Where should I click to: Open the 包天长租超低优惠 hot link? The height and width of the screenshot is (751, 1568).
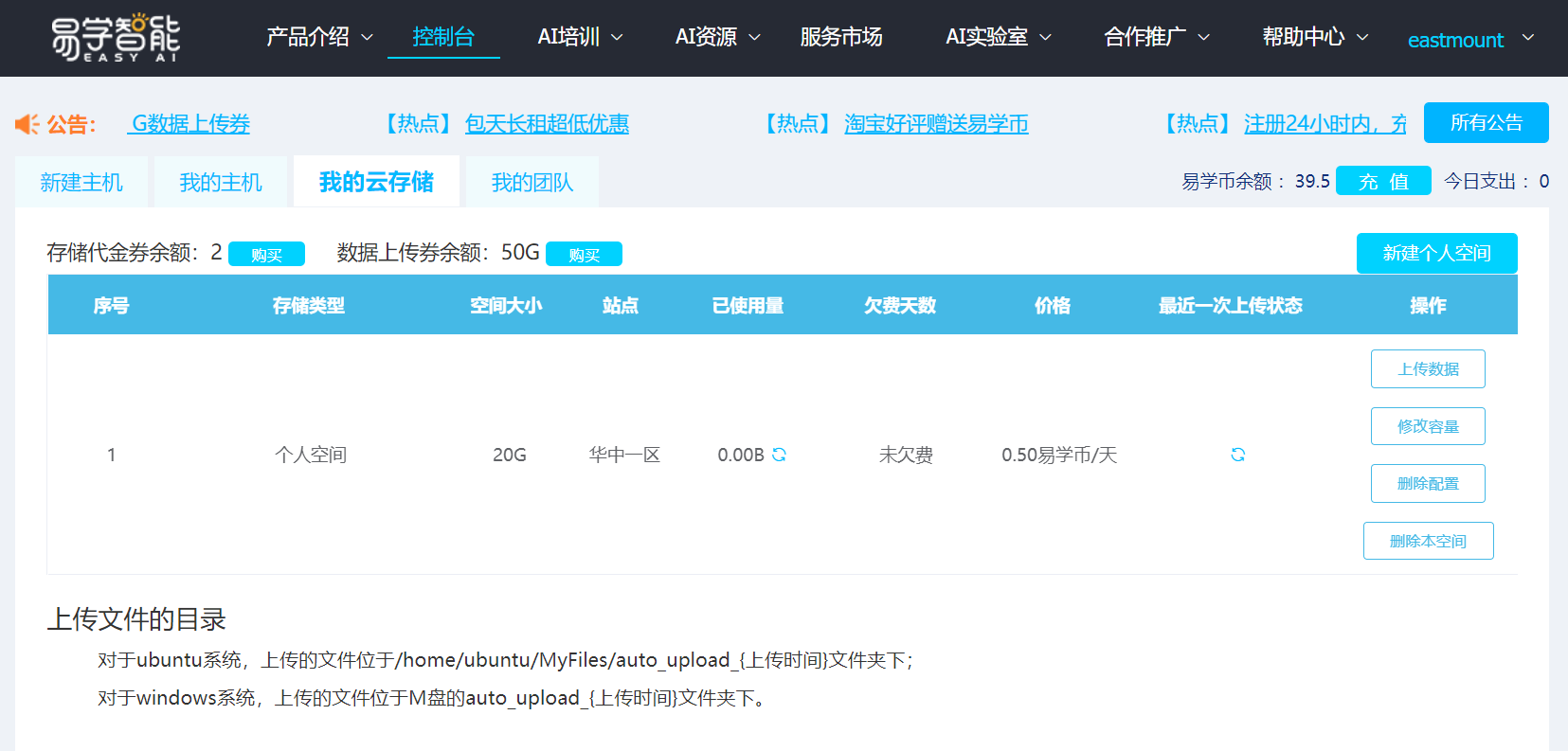(x=547, y=124)
